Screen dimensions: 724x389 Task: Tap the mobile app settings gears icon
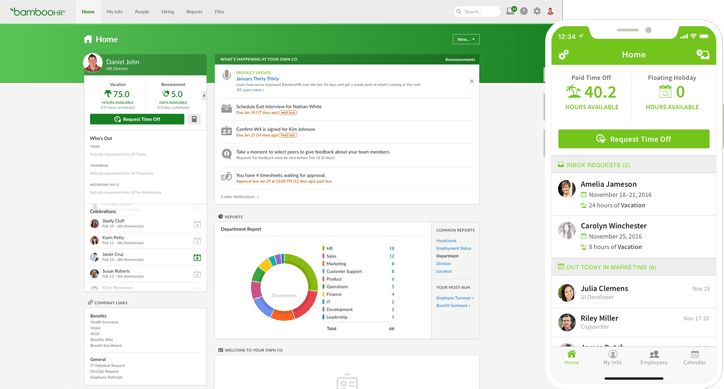click(x=563, y=55)
